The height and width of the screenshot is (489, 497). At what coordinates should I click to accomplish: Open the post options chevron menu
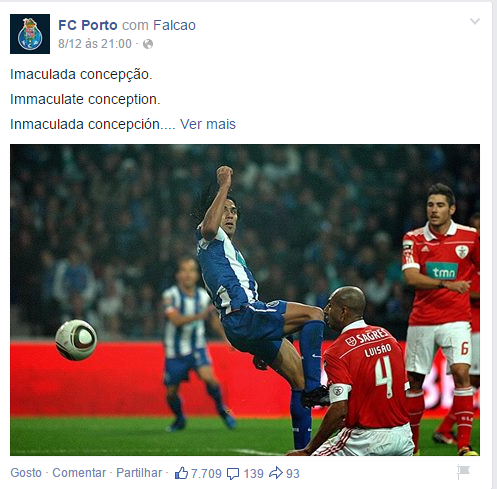tap(475, 21)
